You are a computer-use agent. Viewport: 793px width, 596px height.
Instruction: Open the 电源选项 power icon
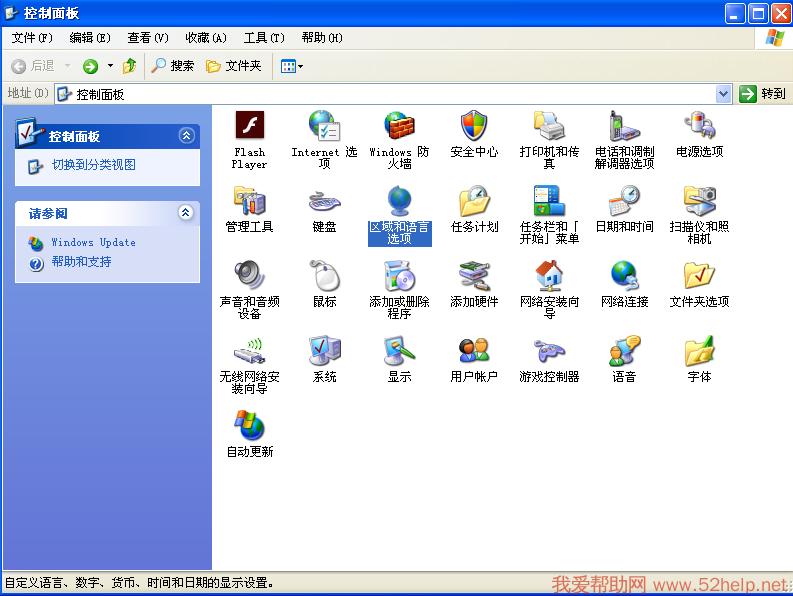click(699, 126)
